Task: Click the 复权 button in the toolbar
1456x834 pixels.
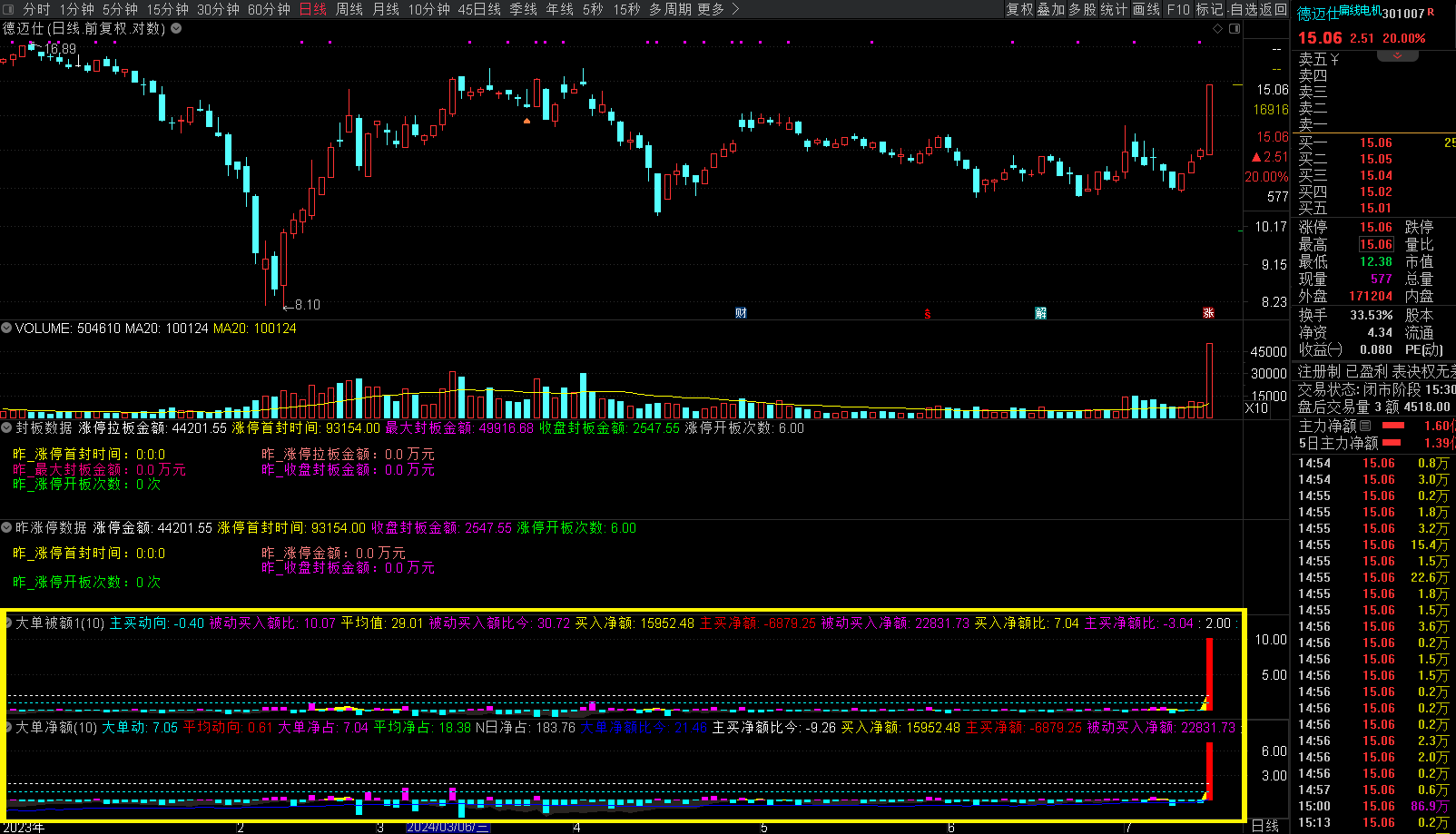Action: [x=1019, y=9]
